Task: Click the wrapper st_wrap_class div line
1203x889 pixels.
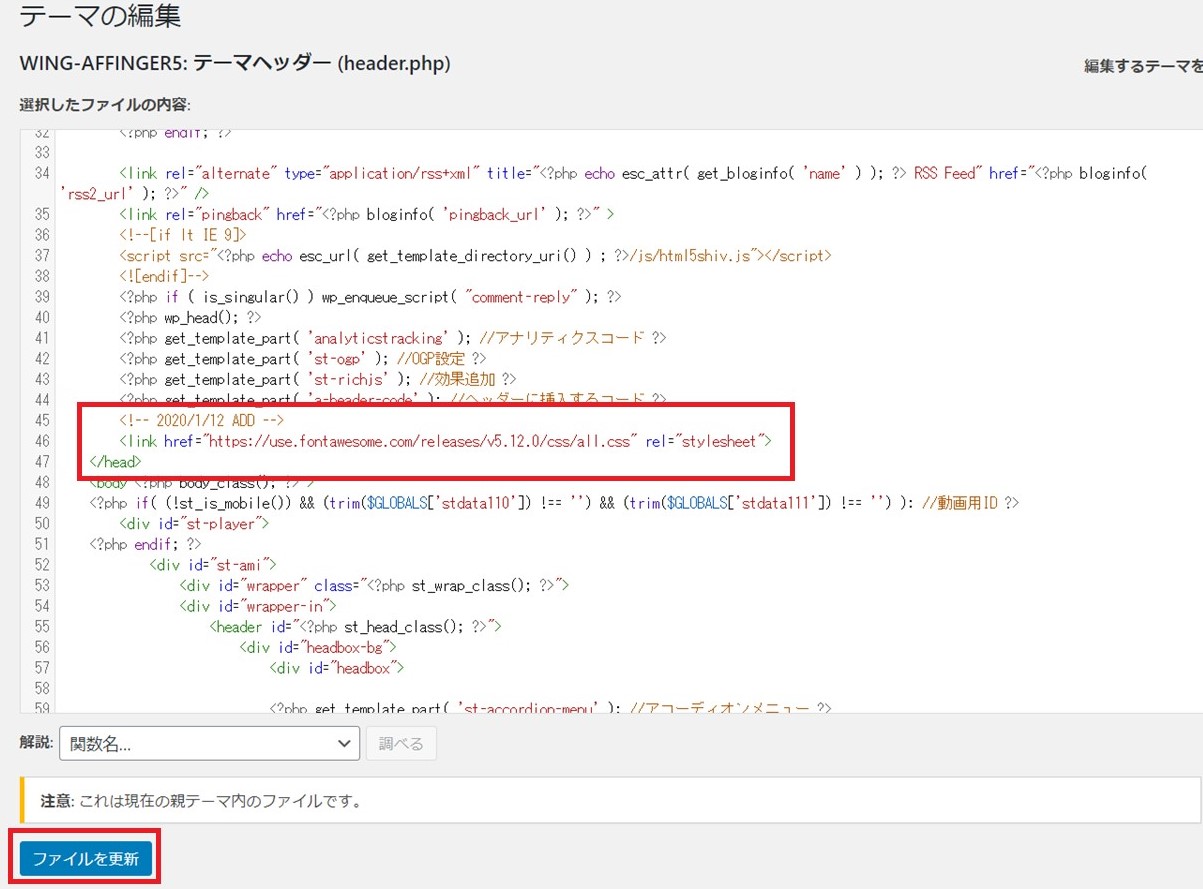Action: pyautogui.click(x=374, y=585)
